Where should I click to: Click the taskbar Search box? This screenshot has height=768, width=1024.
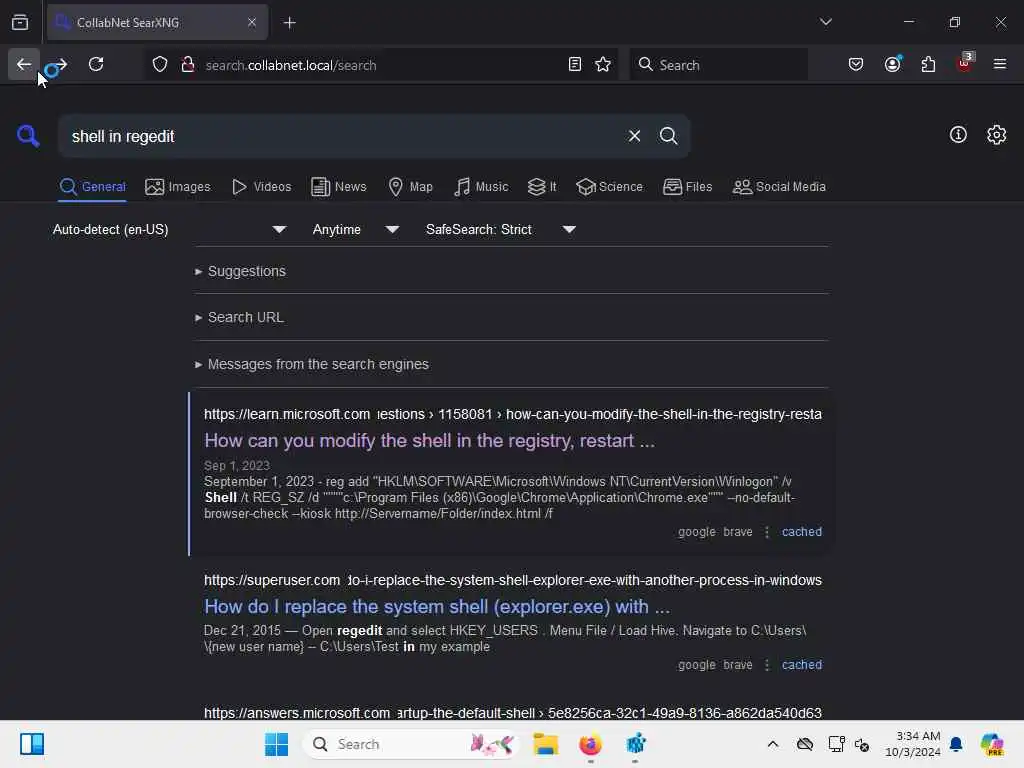411,744
